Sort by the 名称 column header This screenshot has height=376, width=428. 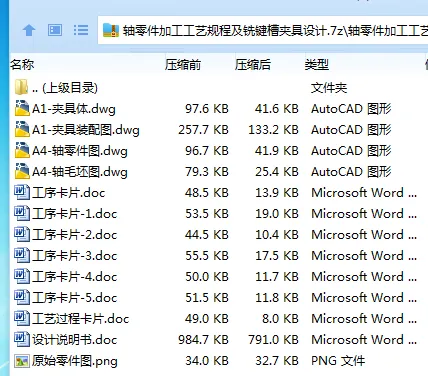pos(22,64)
